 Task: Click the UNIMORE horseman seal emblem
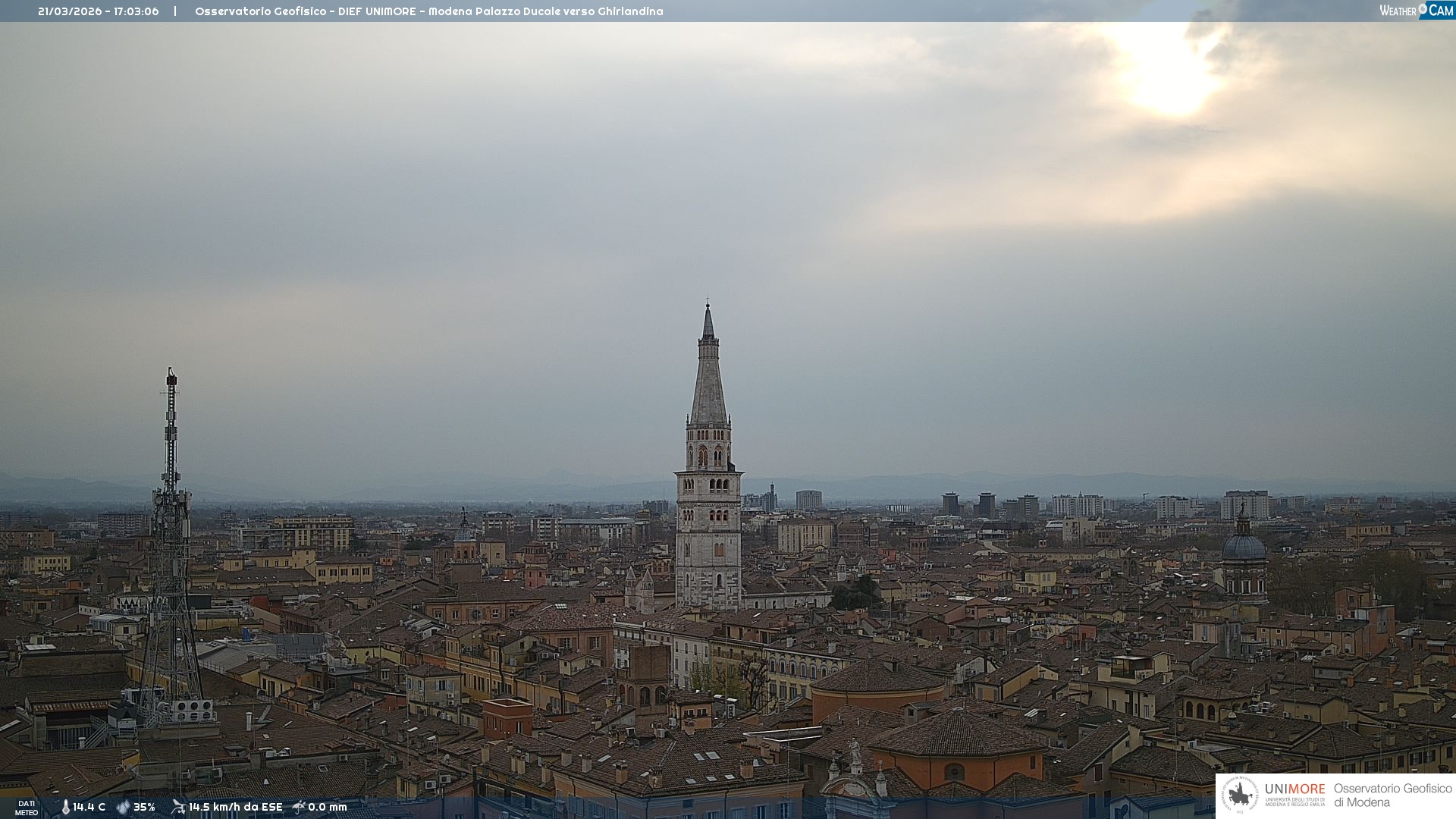point(1241,795)
